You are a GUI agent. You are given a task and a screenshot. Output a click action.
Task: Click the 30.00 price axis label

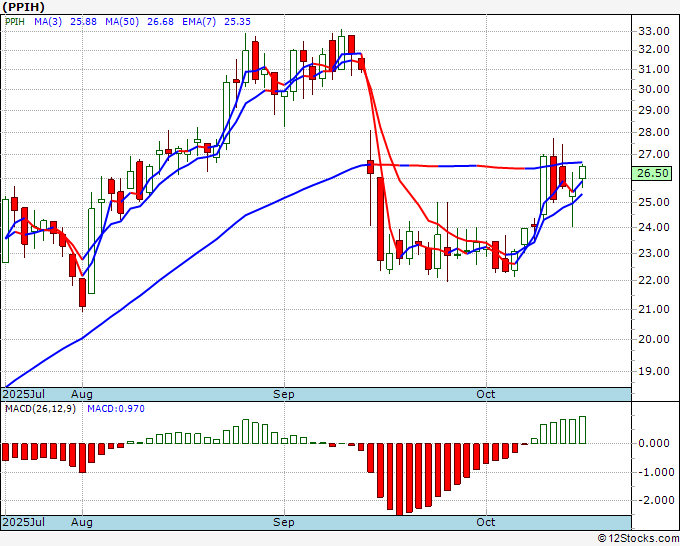pos(654,89)
